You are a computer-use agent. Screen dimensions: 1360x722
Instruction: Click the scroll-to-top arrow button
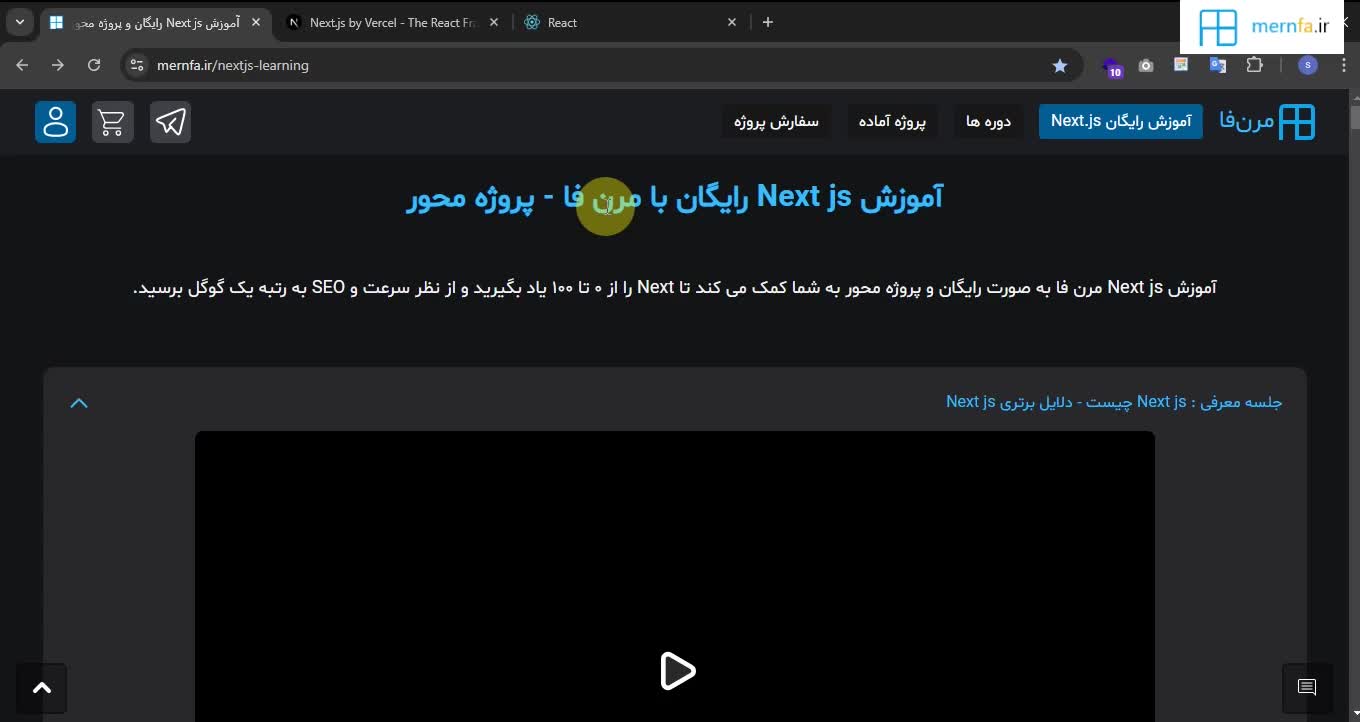click(x=41, y=688)
